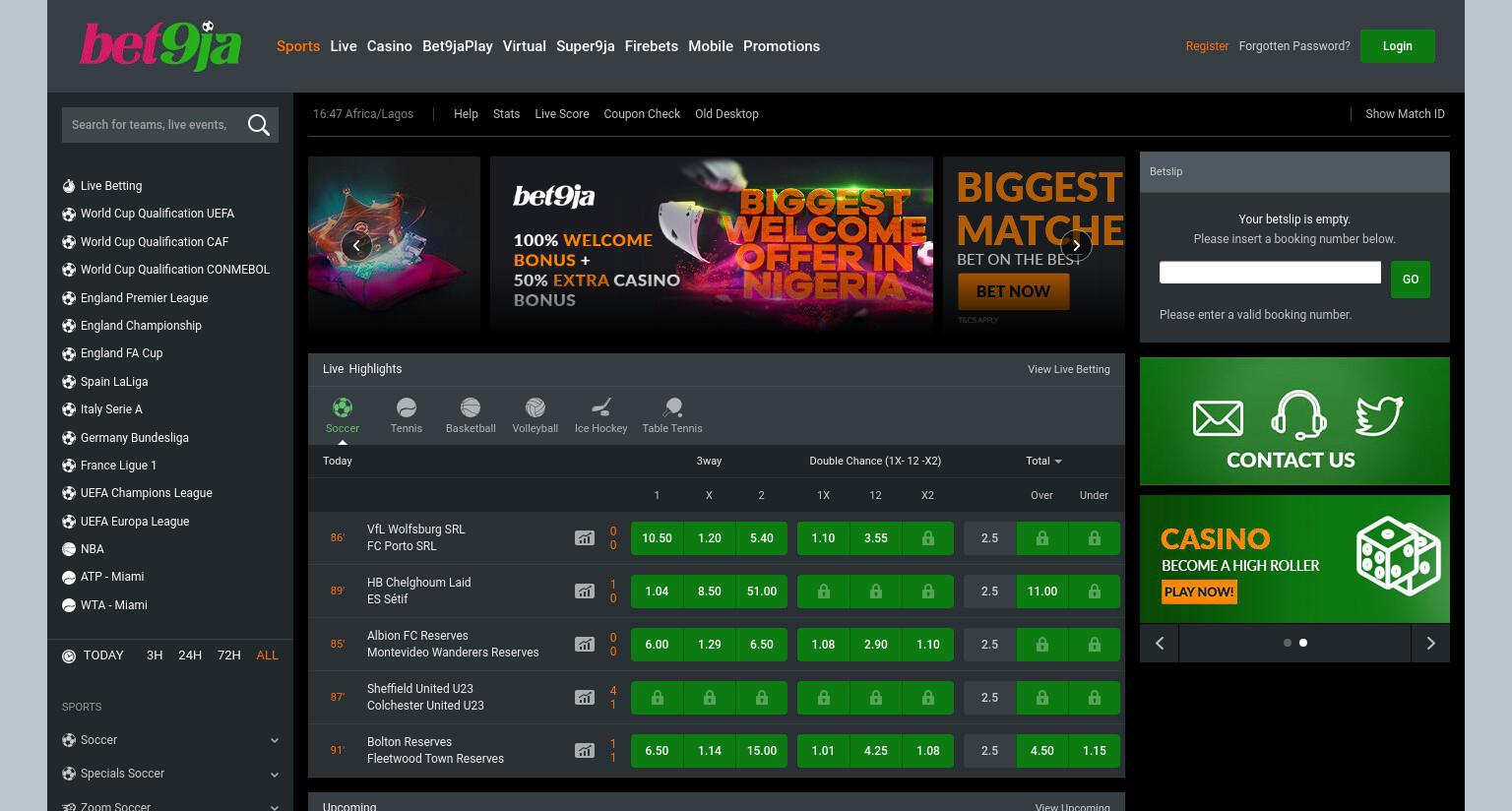Click Forgotten Password link
The width and height of the screenshot is (1512, 811).
1294,46
